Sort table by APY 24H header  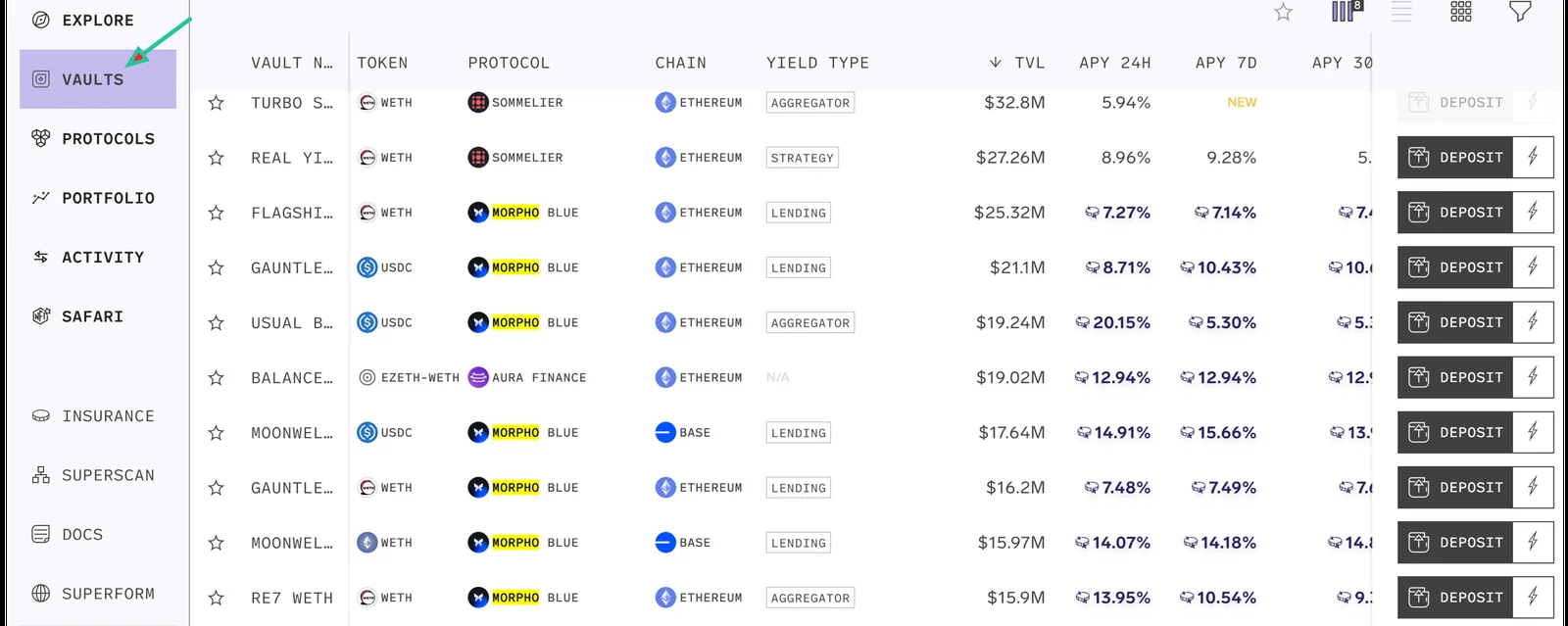(1115, 63)
